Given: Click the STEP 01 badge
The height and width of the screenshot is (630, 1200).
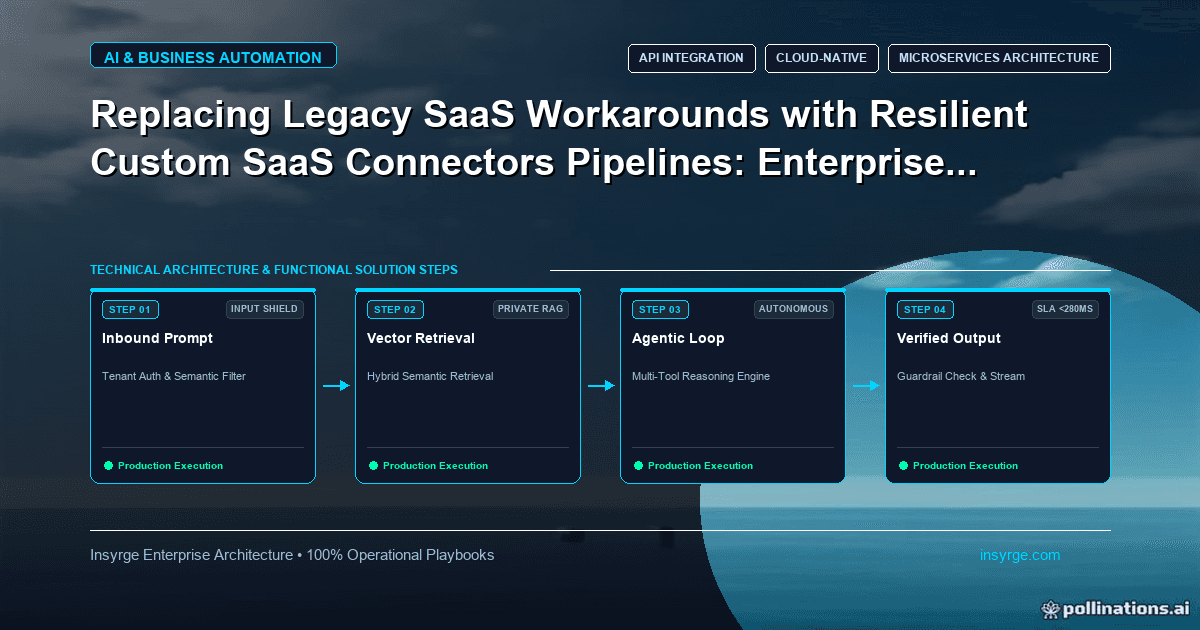Looking at the screenshot, I should pos(131,310).
